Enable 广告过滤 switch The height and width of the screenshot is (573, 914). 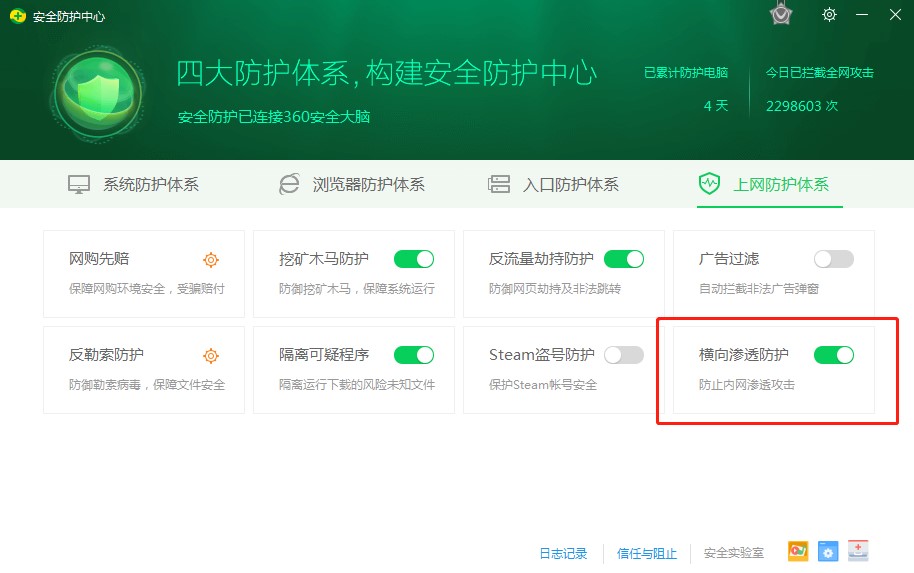tap(834, 259)
